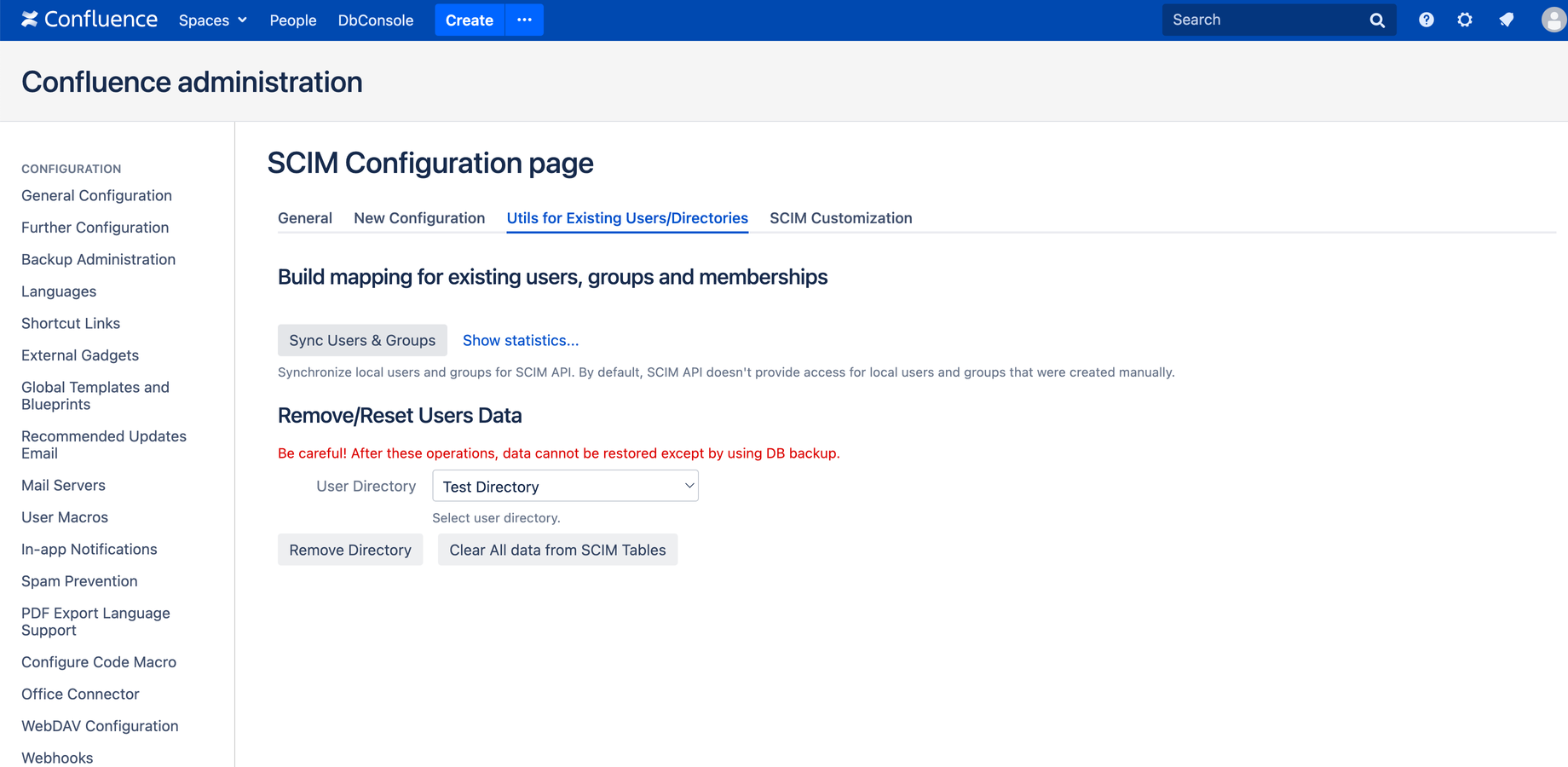This screenshot has width=1568, height=767.
Task: Open Global Templates and Blueprints
Action: 95,395
